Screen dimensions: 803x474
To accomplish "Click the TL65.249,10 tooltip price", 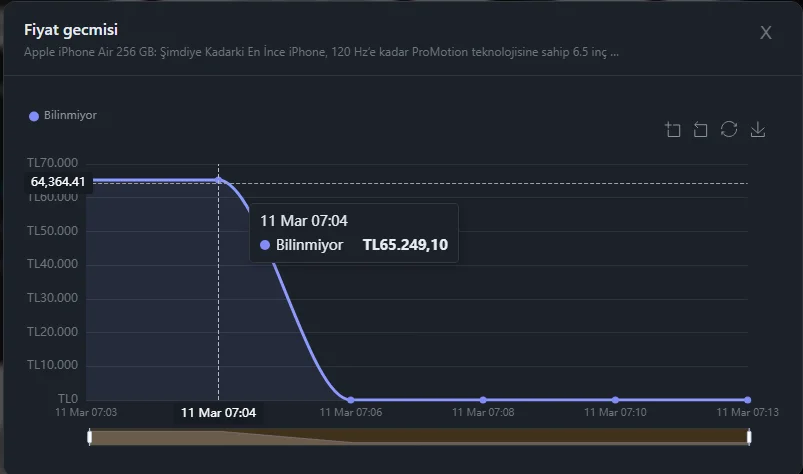I will (405, 244).
